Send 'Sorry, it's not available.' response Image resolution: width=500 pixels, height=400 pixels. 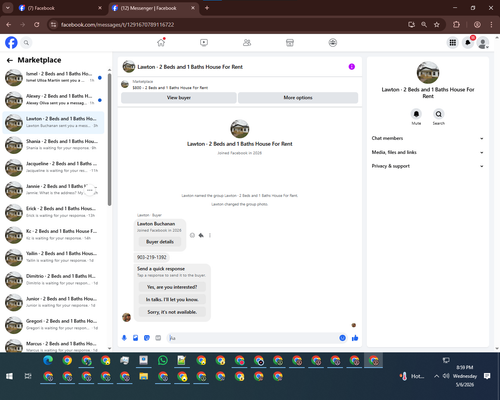click(x=172, y=312)
